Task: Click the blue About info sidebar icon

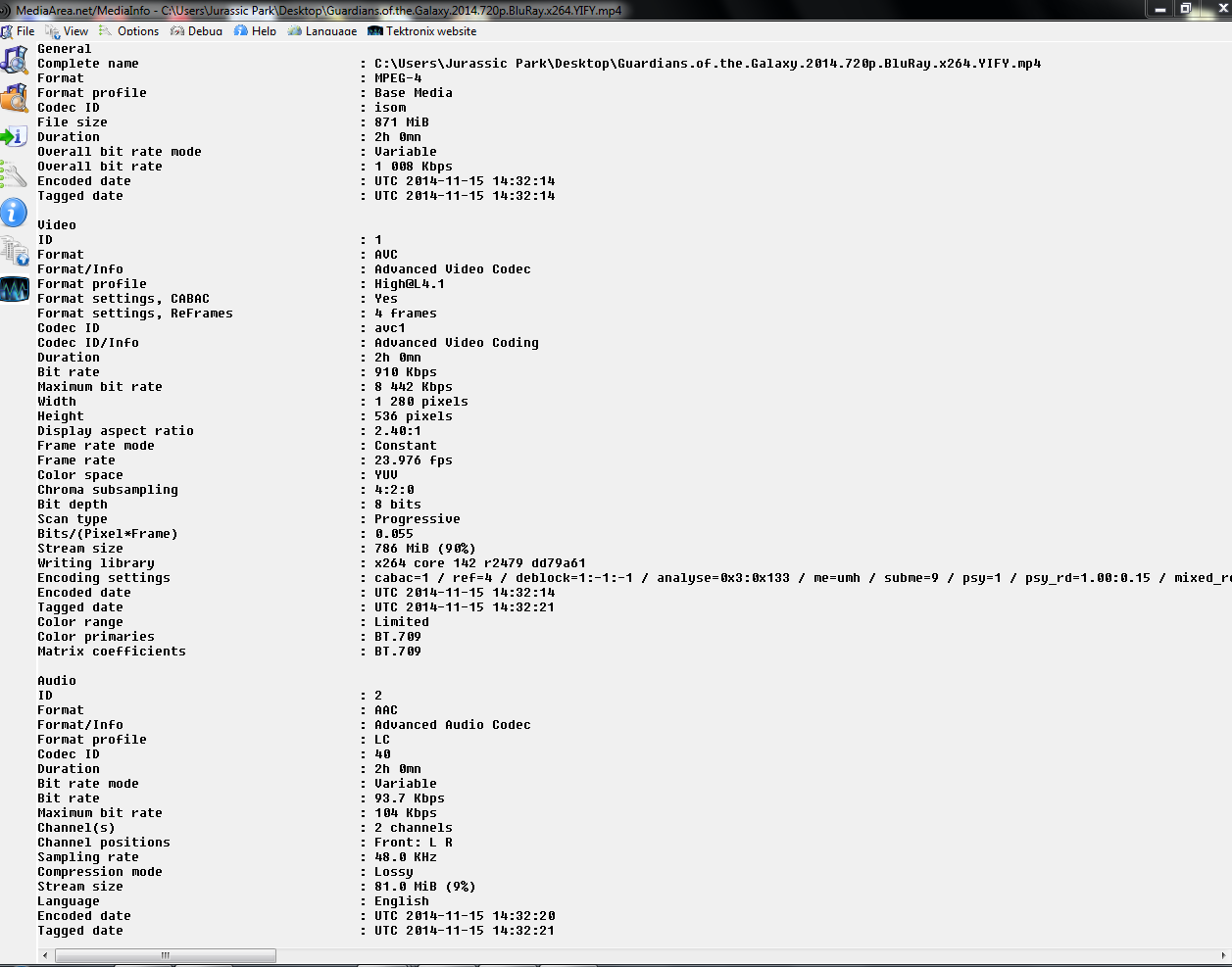Action: pos(14,213)
